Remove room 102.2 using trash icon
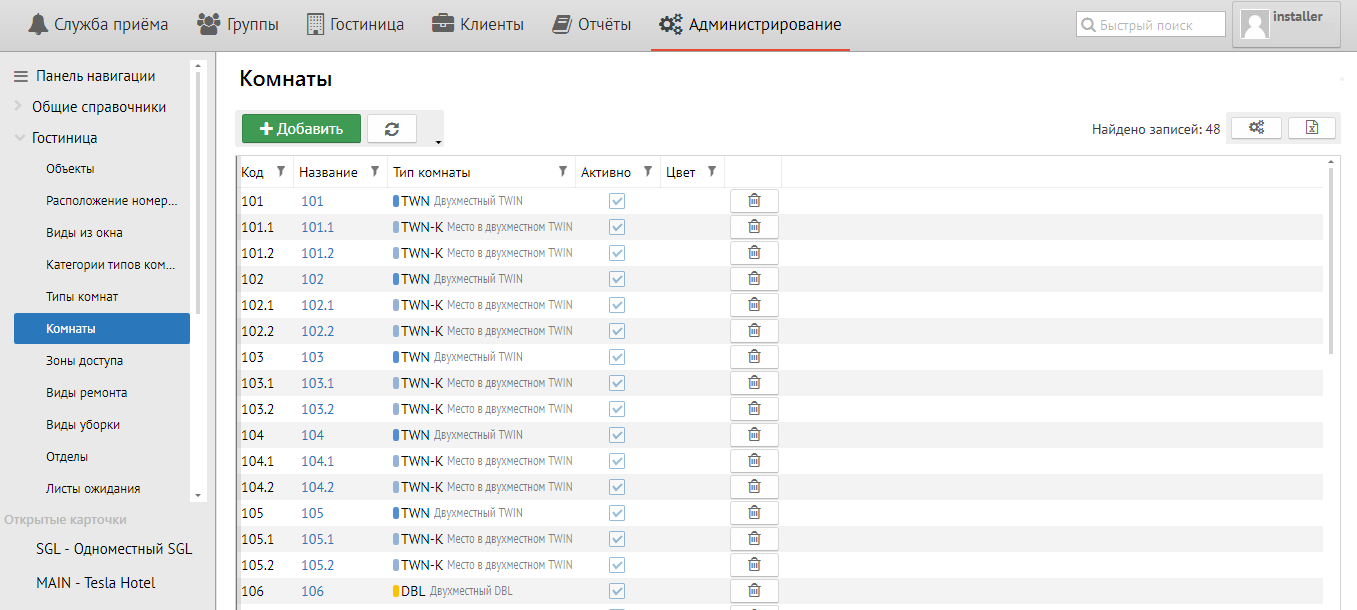The image size is (1357, 610). pyautogui.click(x=754, y=331)
